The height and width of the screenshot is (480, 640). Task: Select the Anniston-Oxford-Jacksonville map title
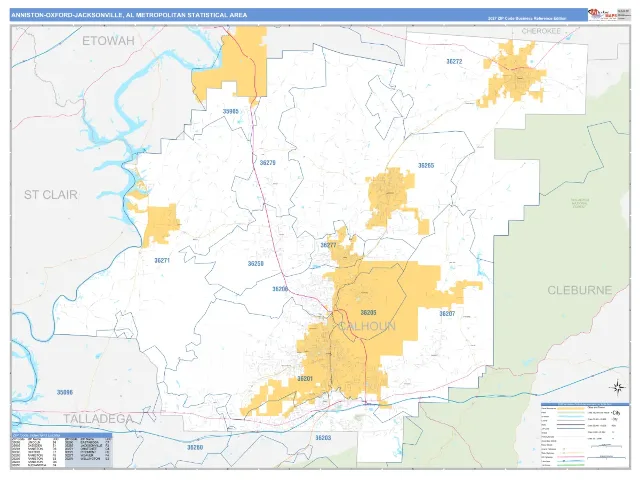click(x=129, y=15)
